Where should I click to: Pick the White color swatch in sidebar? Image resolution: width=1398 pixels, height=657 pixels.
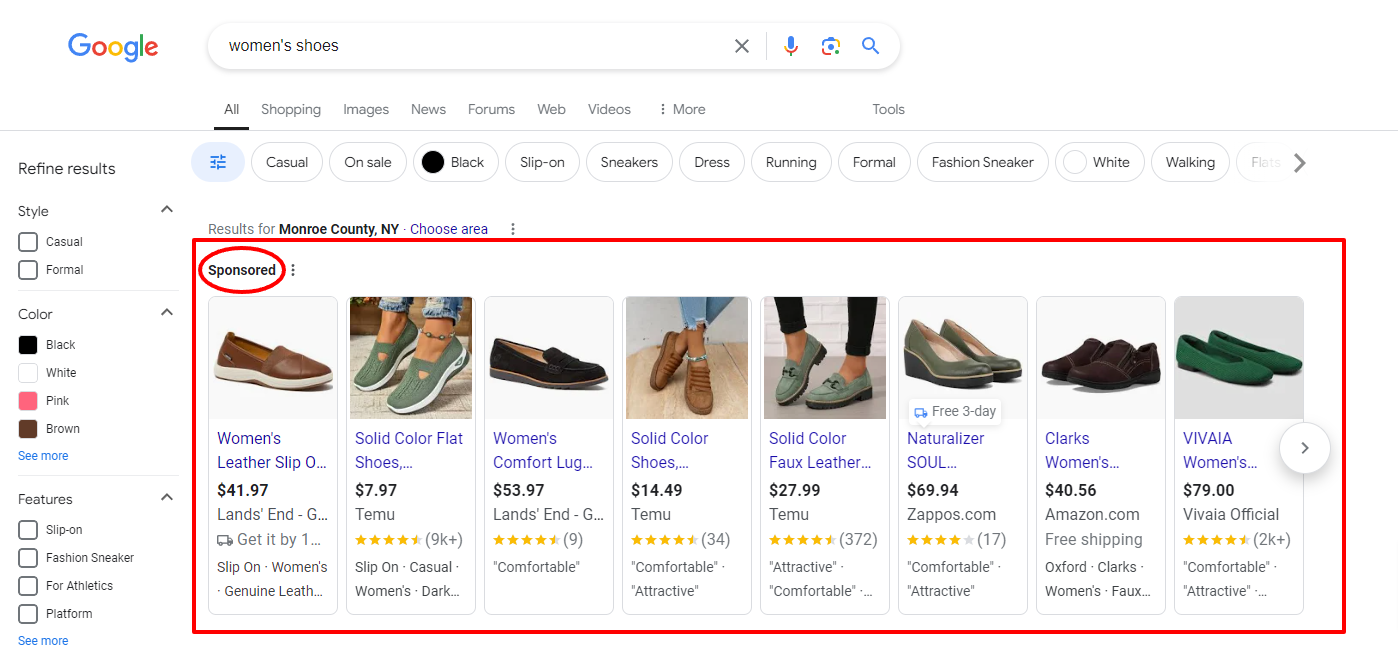tap(28, 373)
